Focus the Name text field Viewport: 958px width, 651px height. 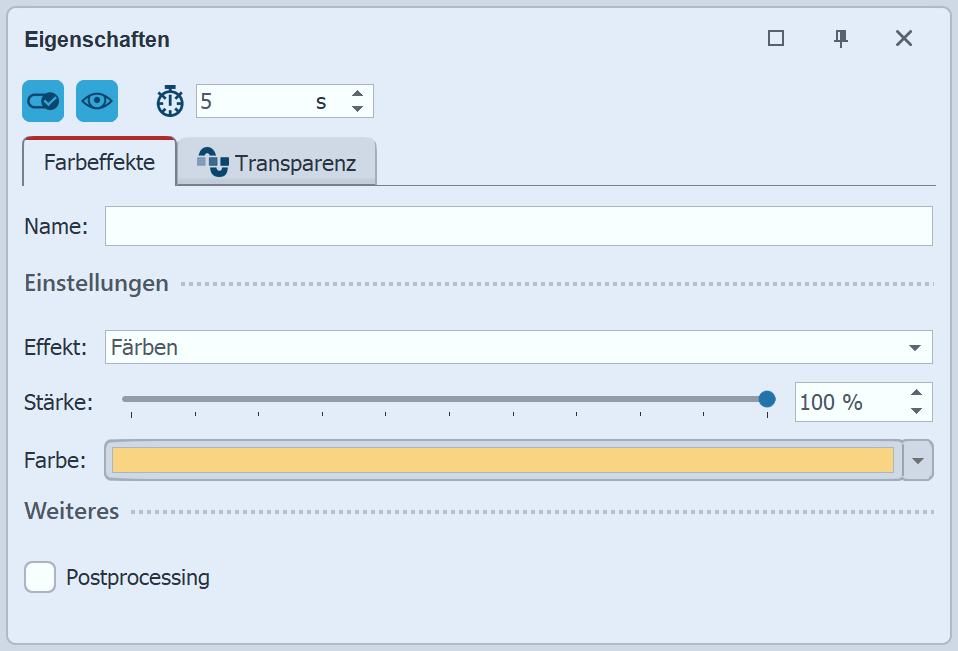click(x=518, y=226)
